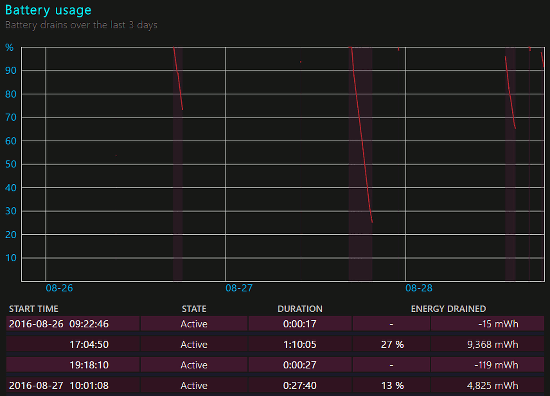Click the 1:10:05 duration cell

[x=300, y=344]
